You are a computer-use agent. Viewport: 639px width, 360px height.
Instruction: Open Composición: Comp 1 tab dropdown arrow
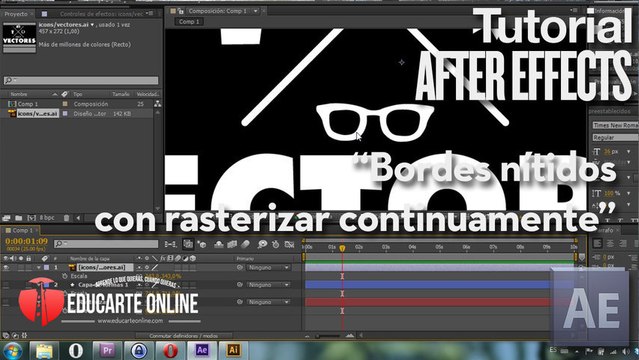(x=256, y=11)
